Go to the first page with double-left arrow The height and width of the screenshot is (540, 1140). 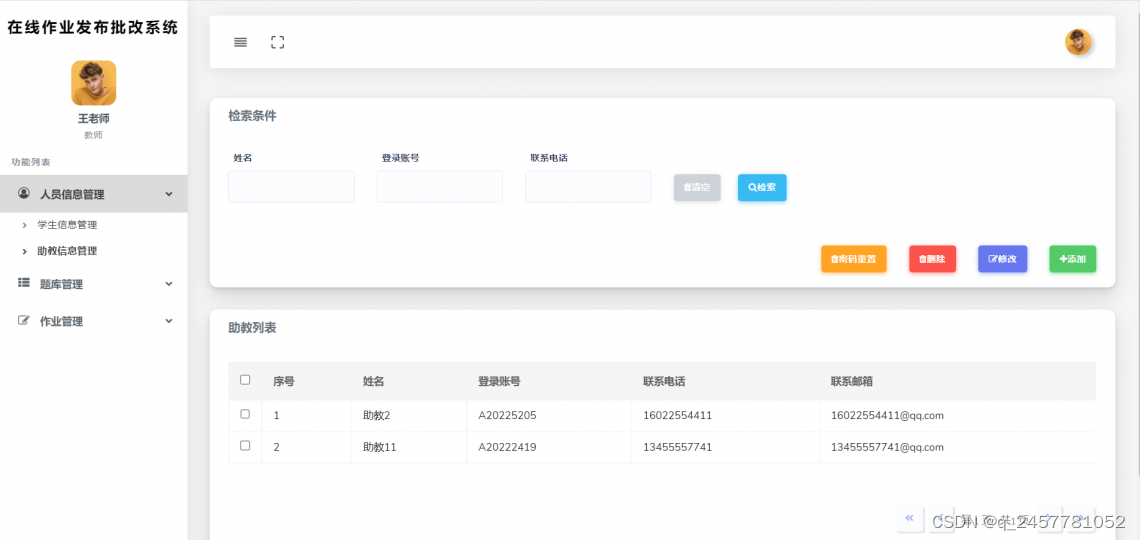[910, 518]
